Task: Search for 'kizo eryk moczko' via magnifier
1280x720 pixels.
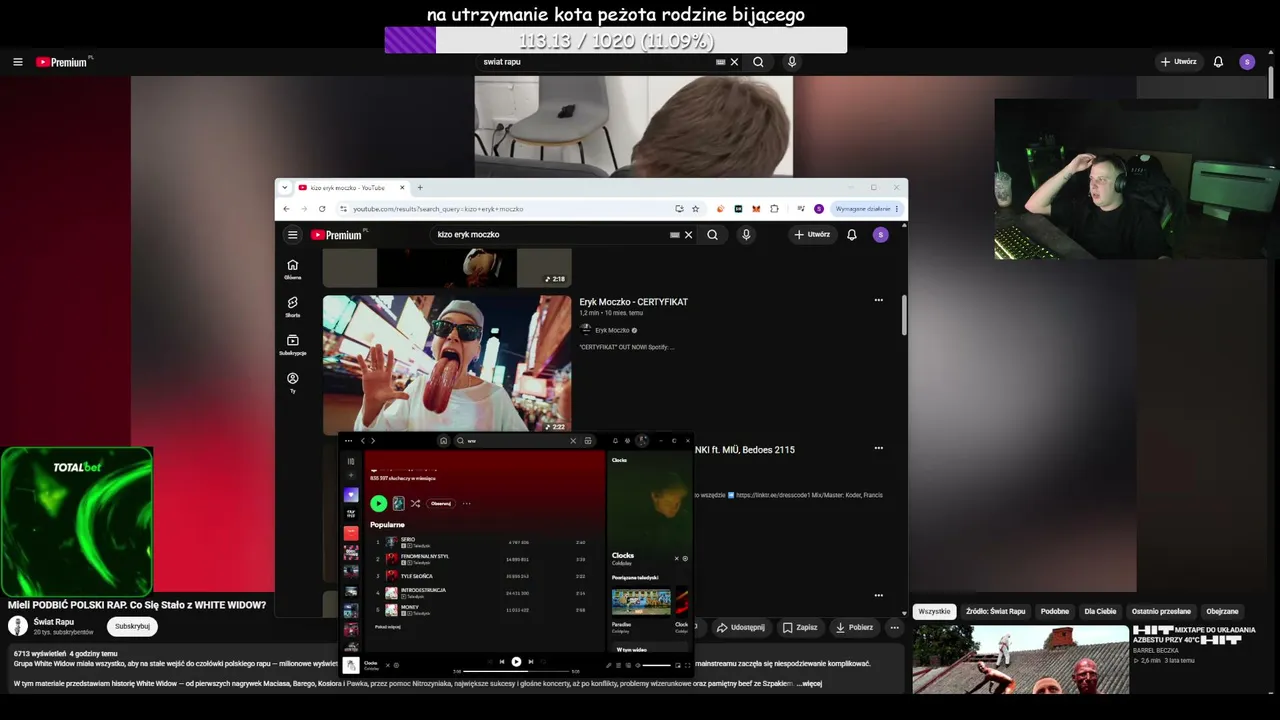Action: point(712,235)
